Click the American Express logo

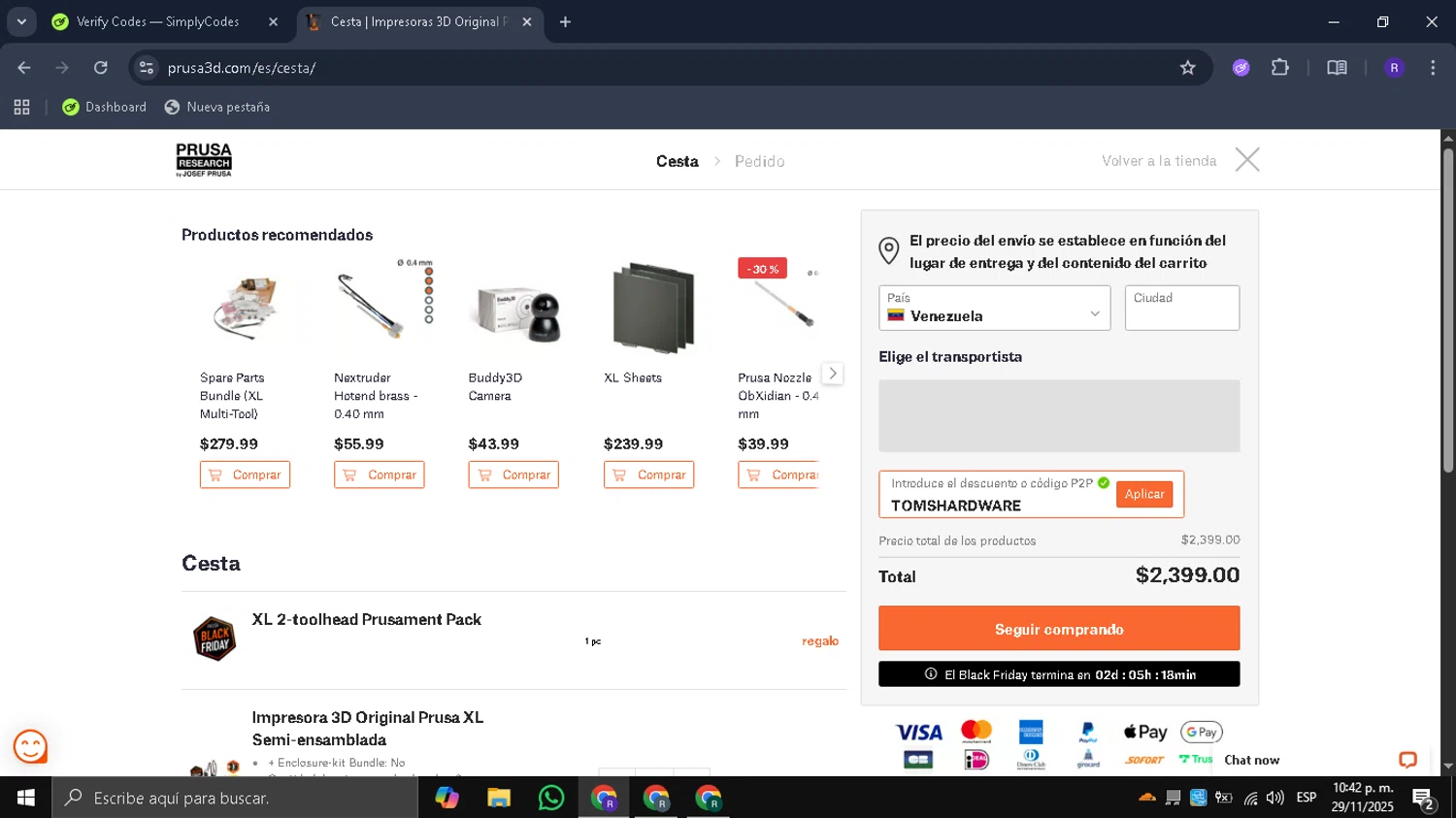(x=1031, y=732)
